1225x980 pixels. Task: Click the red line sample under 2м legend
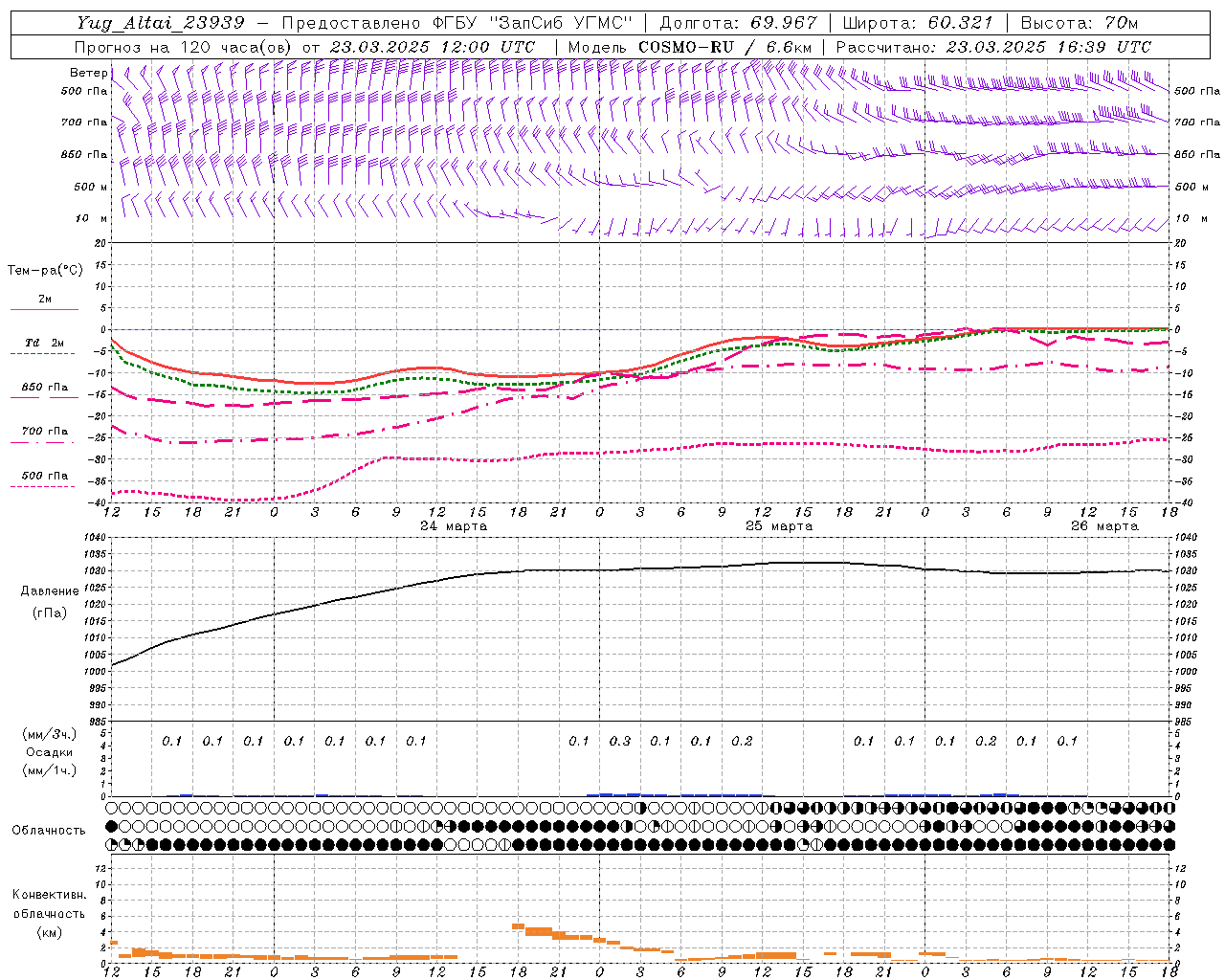pyautogui.click(x=44, y=309)
